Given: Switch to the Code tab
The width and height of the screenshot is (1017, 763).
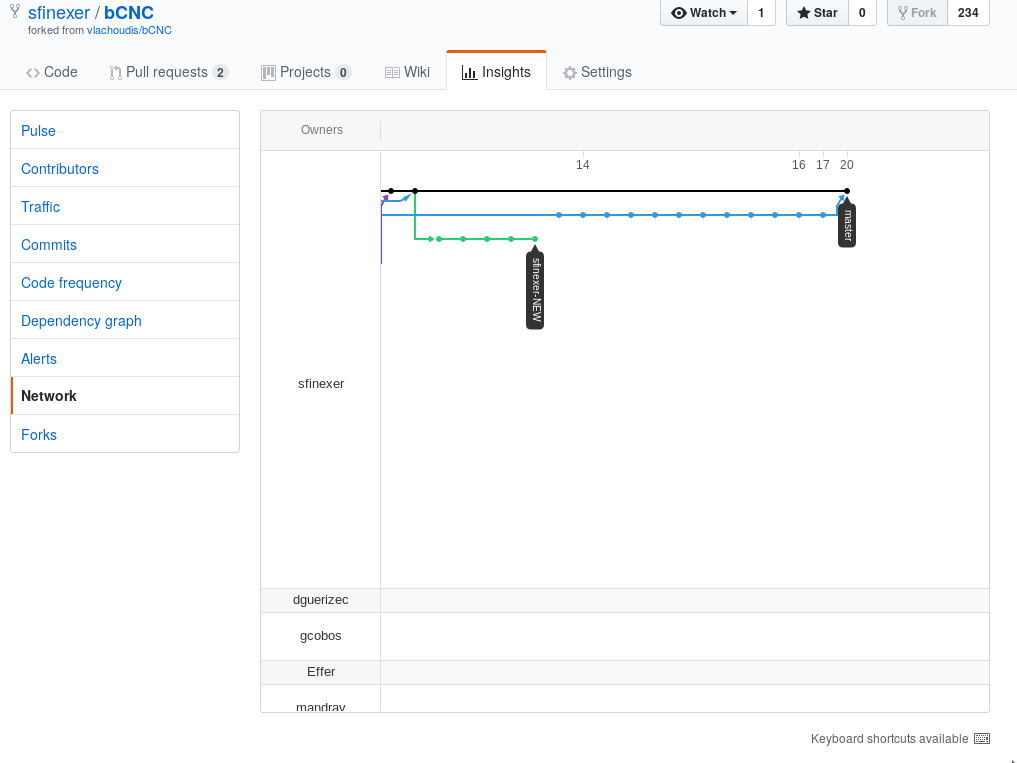Looking at the screenshot, I should [51, 71].
